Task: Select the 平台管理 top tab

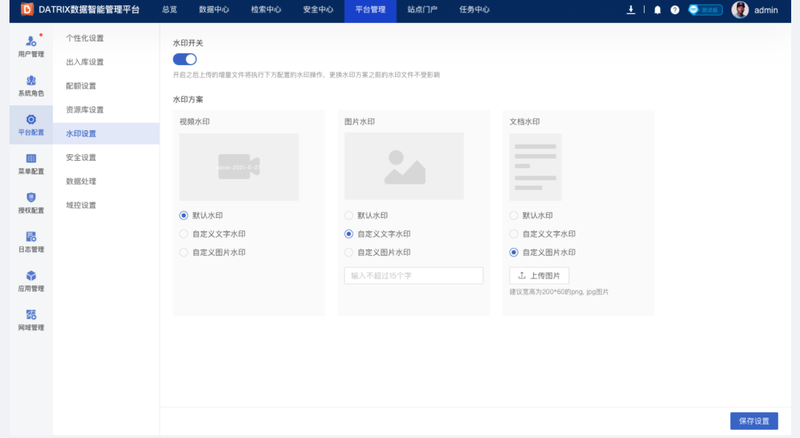Action: point(370,10)
